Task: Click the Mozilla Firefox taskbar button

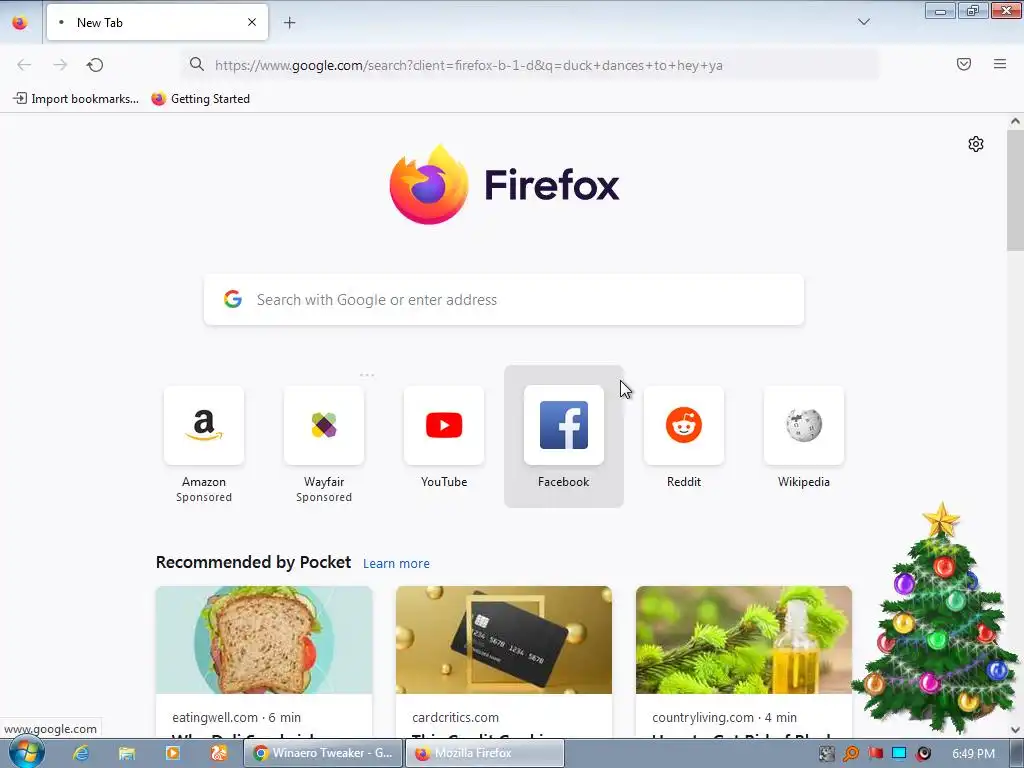Action: point(485,753)
